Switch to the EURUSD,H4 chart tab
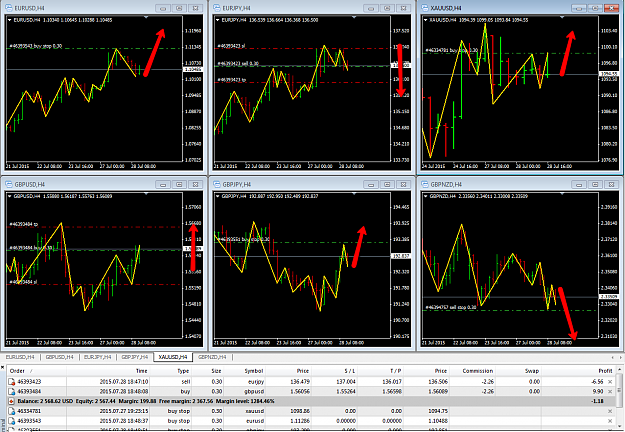Screen dimensions: 625x432 20,357
